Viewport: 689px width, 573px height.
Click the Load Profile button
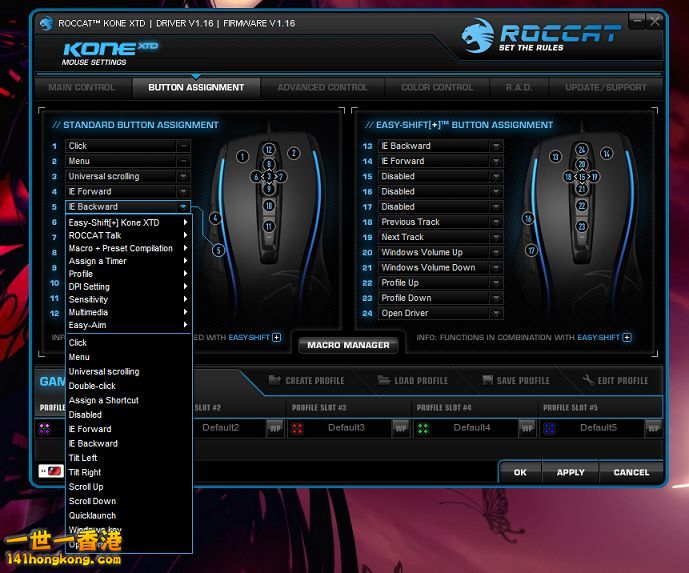pos(413,381)
